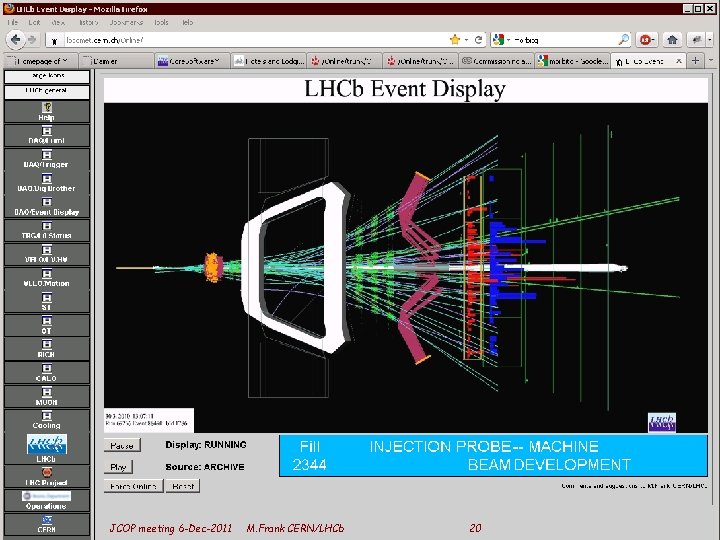Close the LHCb Event Display tab
Image resolution: width=720 pixels, height=540 pixels.
click(679, 61)
